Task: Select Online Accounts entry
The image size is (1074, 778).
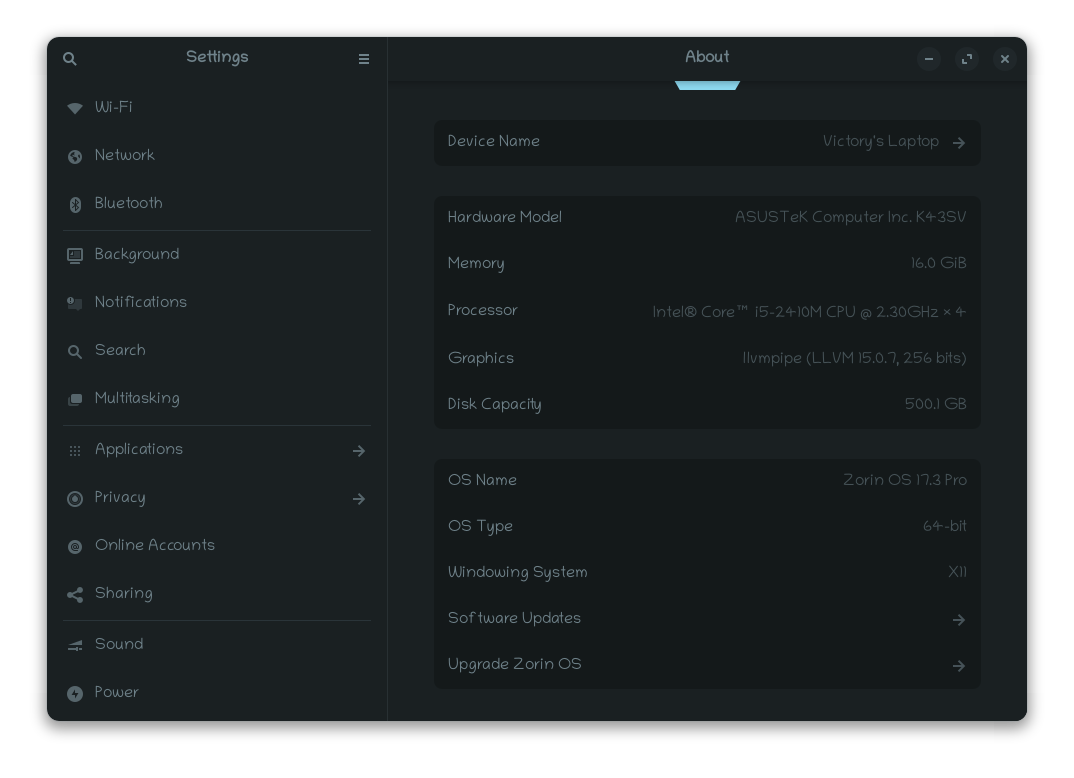Action: pos(216,546)
